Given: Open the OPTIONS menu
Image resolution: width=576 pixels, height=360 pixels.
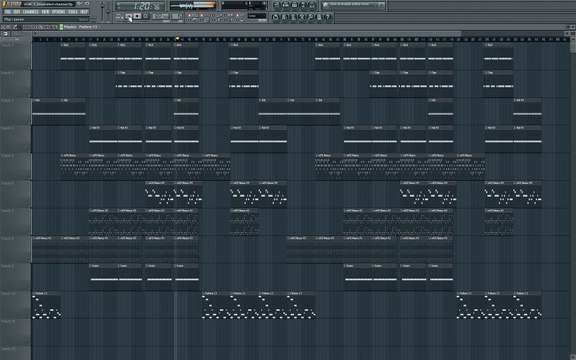Looking at the screenshot, I should pyautogui.click(x=58, y=12).
